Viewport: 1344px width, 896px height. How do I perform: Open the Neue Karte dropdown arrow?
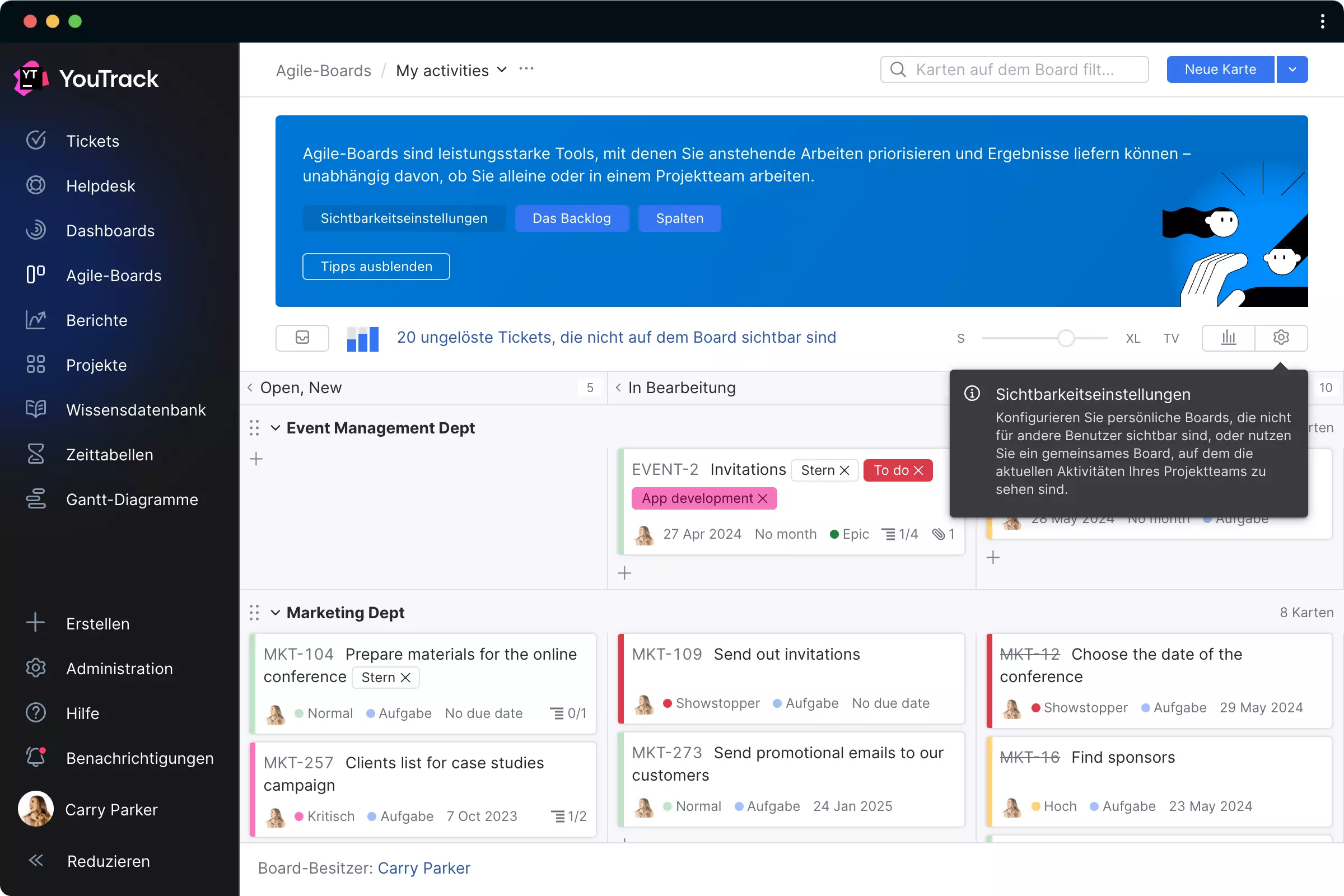coord(1292,69)
